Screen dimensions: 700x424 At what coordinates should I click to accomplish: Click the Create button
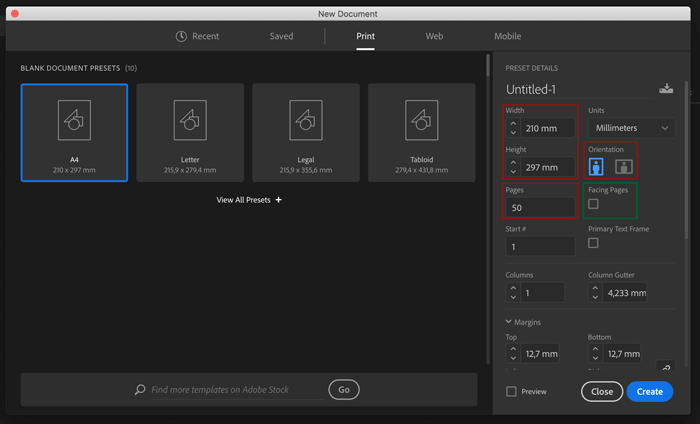point(650,391)
